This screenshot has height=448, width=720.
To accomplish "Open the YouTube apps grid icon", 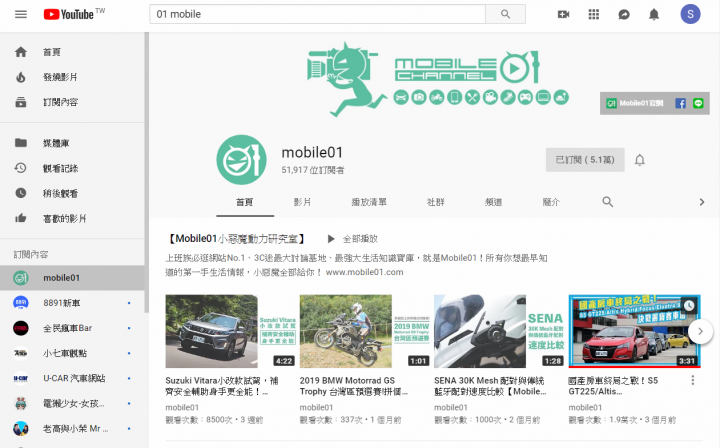I will point(594,14).
